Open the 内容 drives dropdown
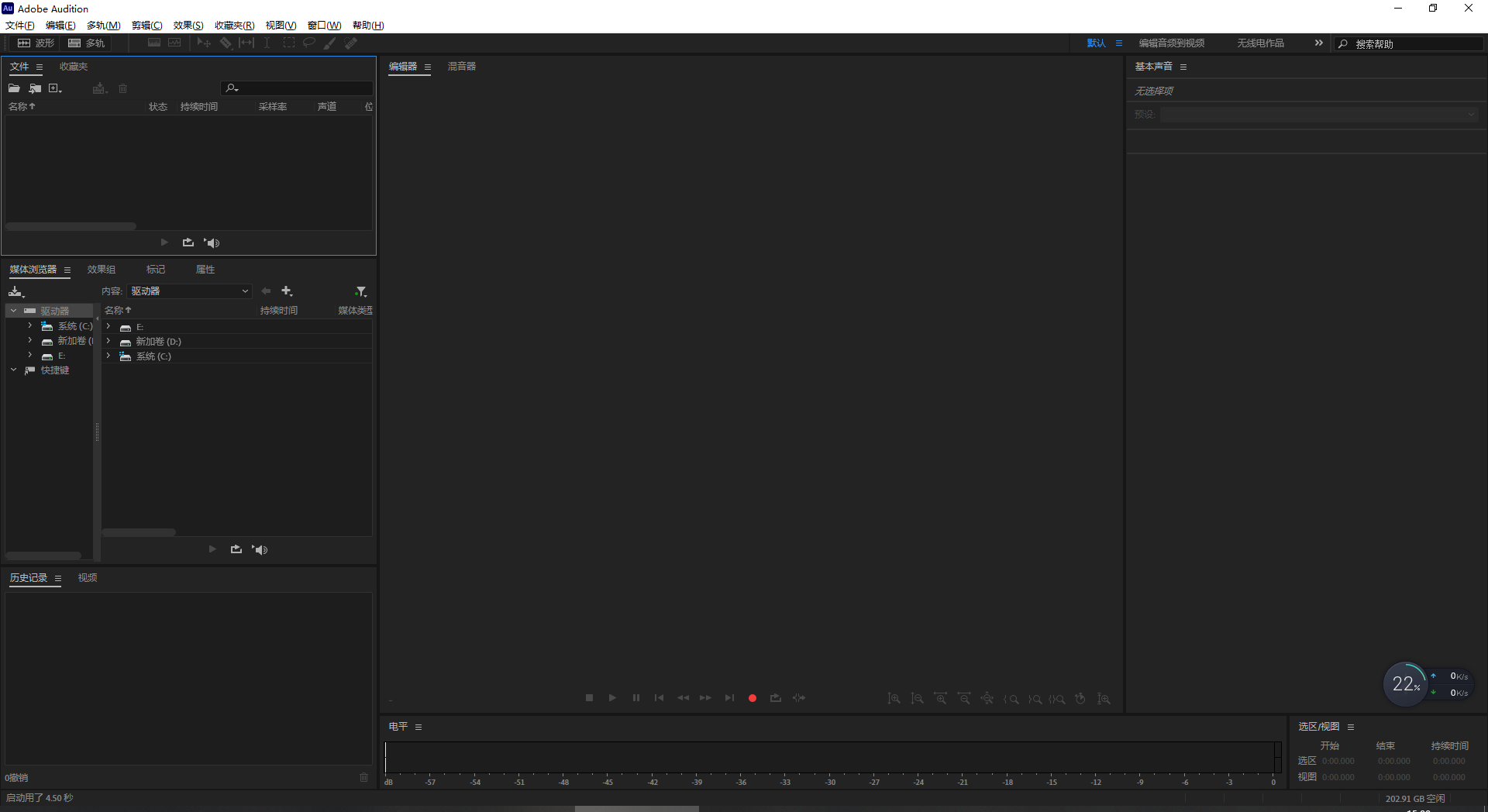Screen dimensions: 1488x812 point(190,291)
